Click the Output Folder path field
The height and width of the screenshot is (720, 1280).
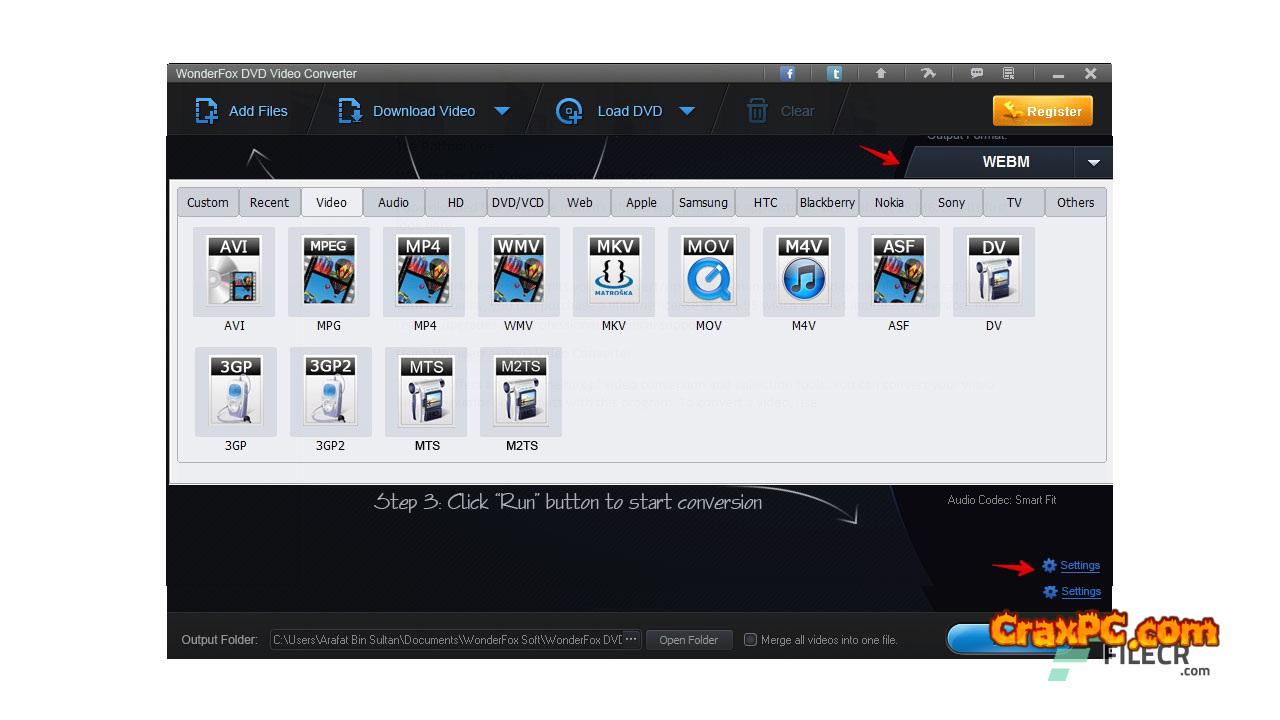[447, 640]
